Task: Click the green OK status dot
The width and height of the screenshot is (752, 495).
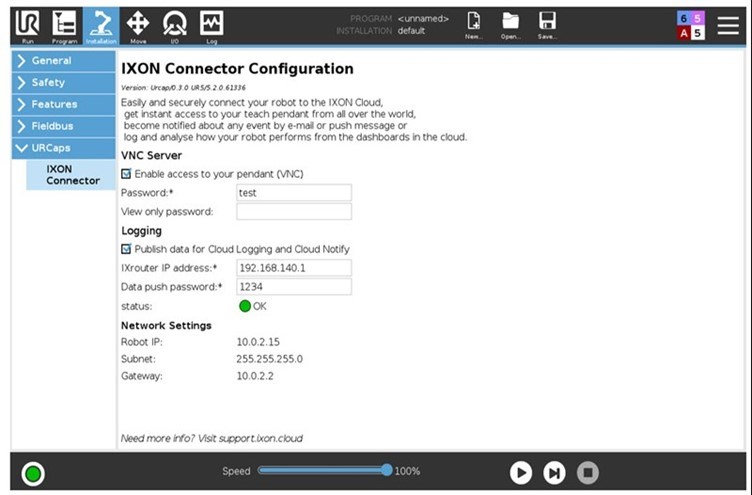Action: click(245, 306)
